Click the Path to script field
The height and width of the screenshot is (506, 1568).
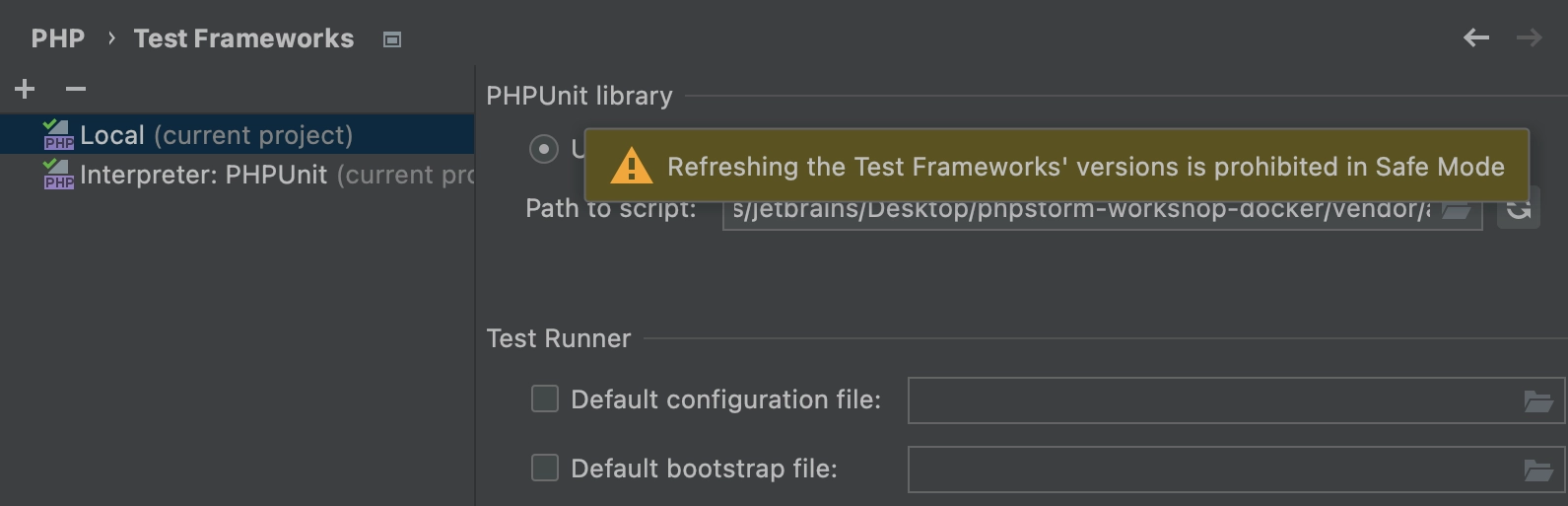click(x=1102, y=209)
